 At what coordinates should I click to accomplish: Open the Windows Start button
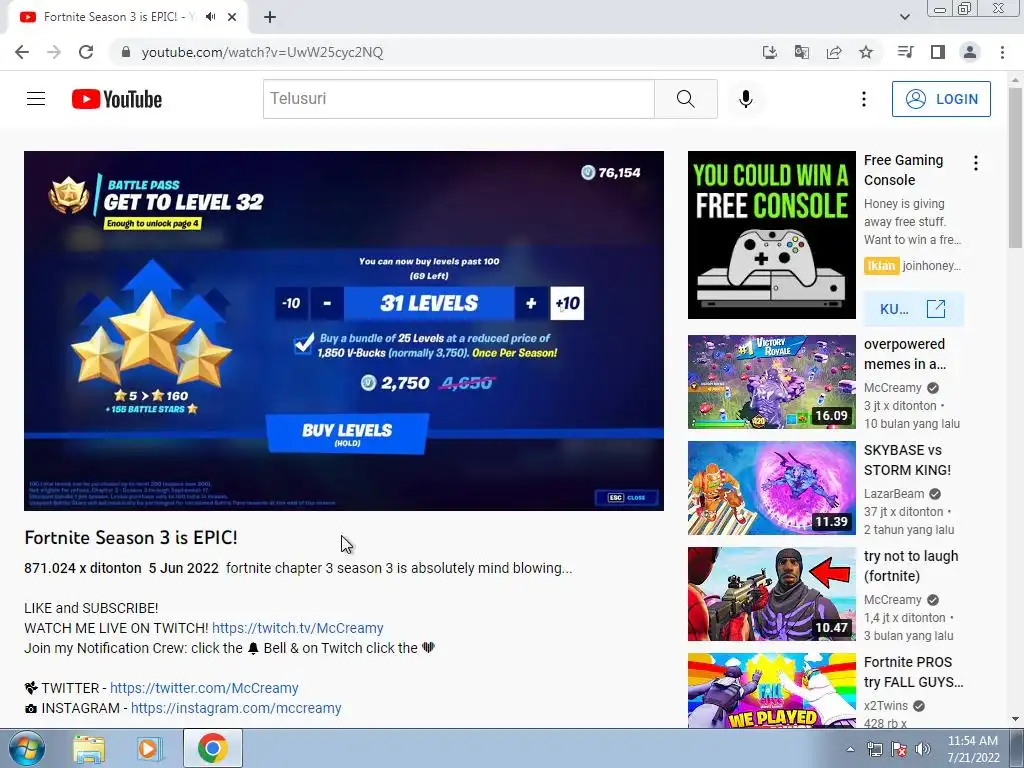coord(27,748)
